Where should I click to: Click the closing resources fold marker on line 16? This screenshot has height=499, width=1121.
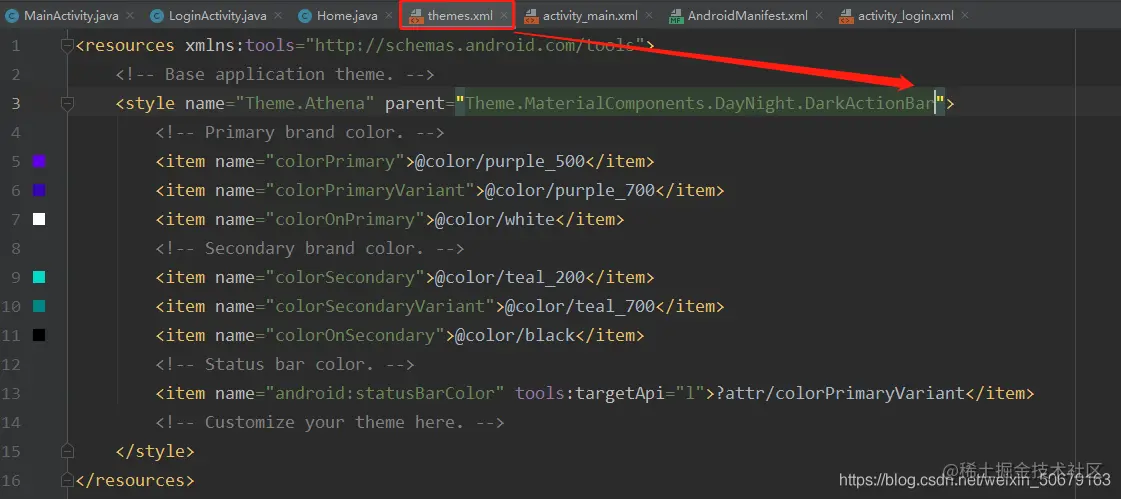point(67,480)
